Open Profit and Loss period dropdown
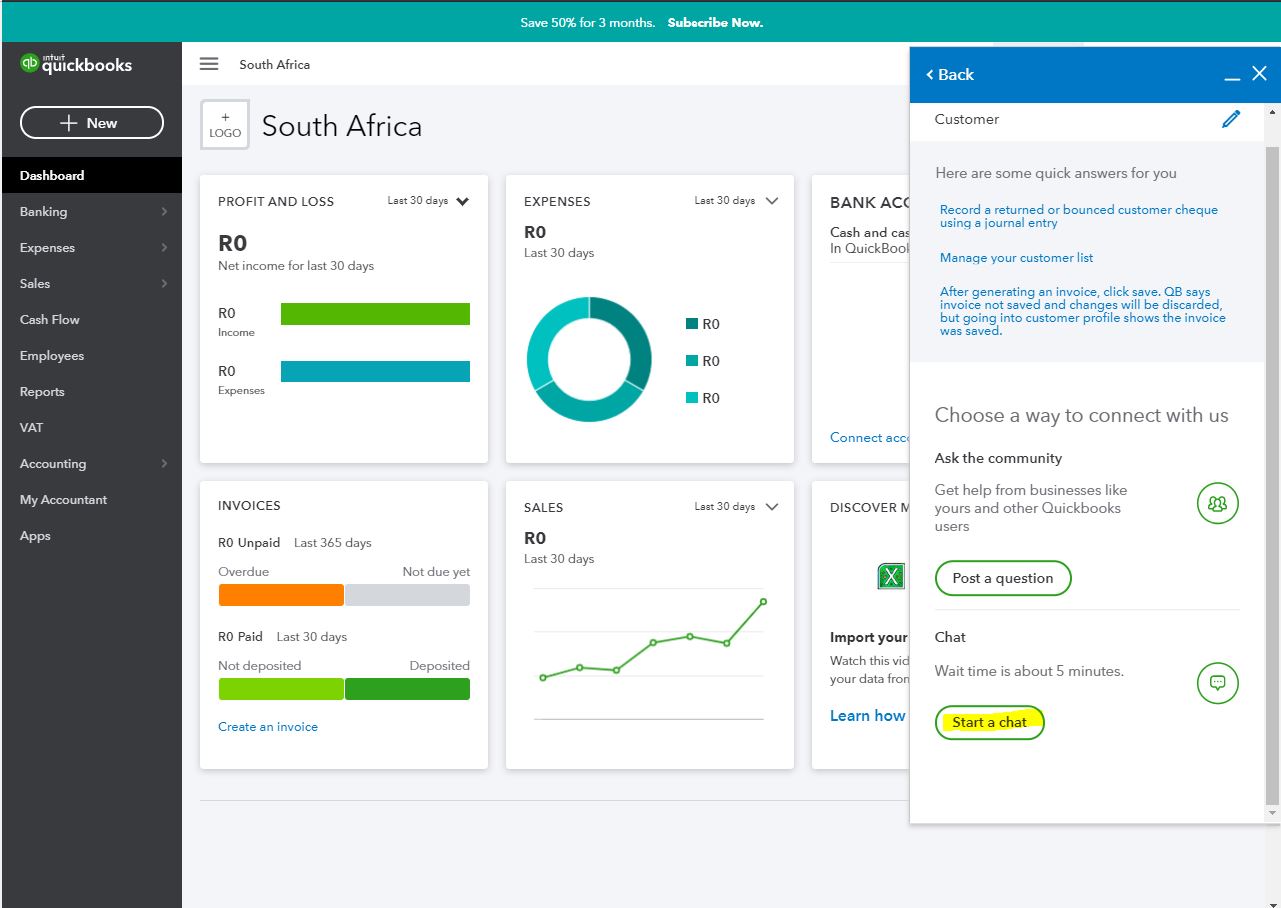 pyautogui.click(x=429, y=201)
